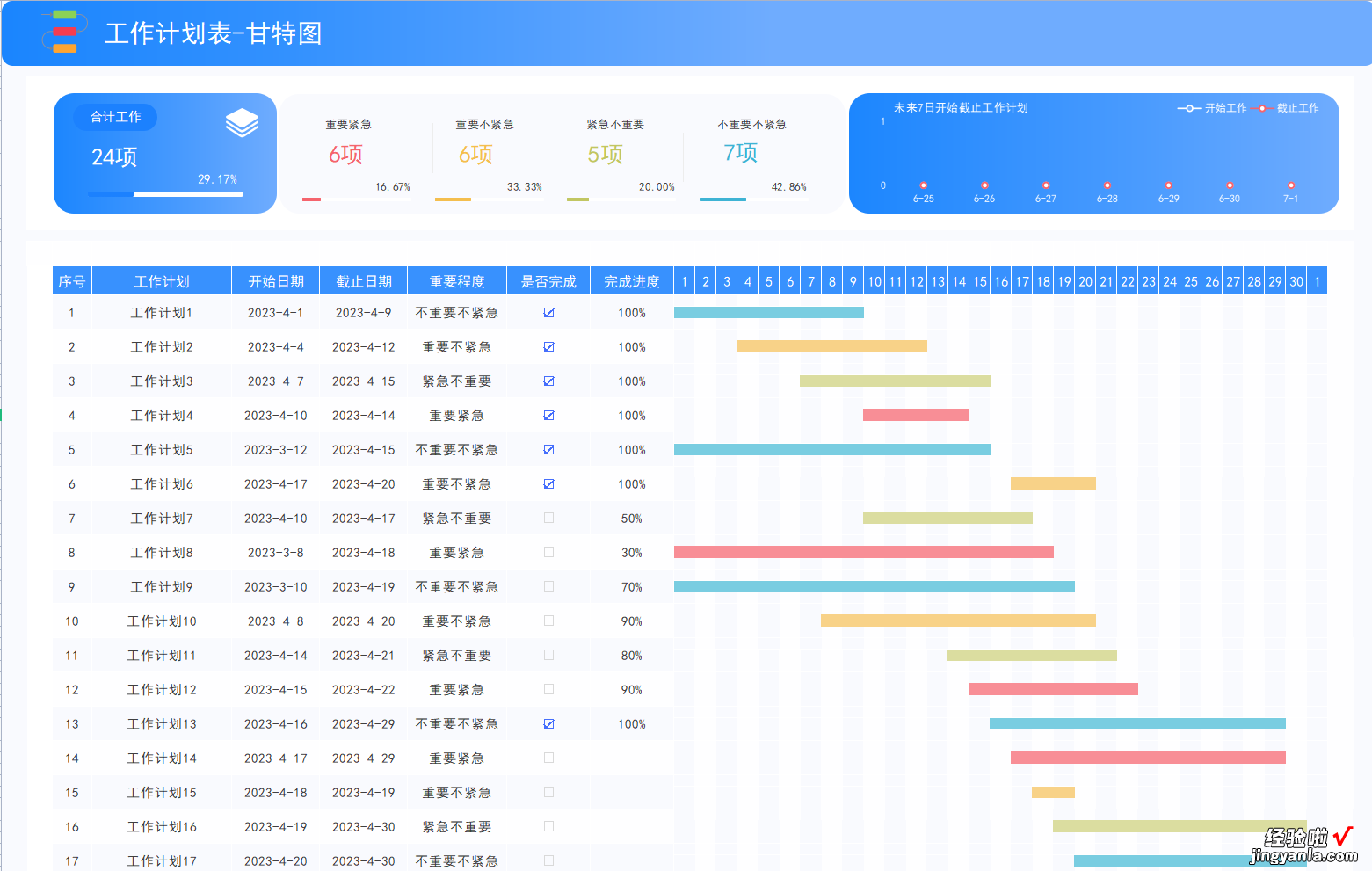This screenshot has width=1372, height=871.
Task: Mark 工作计划8 as completed
Action: point(548,553)
